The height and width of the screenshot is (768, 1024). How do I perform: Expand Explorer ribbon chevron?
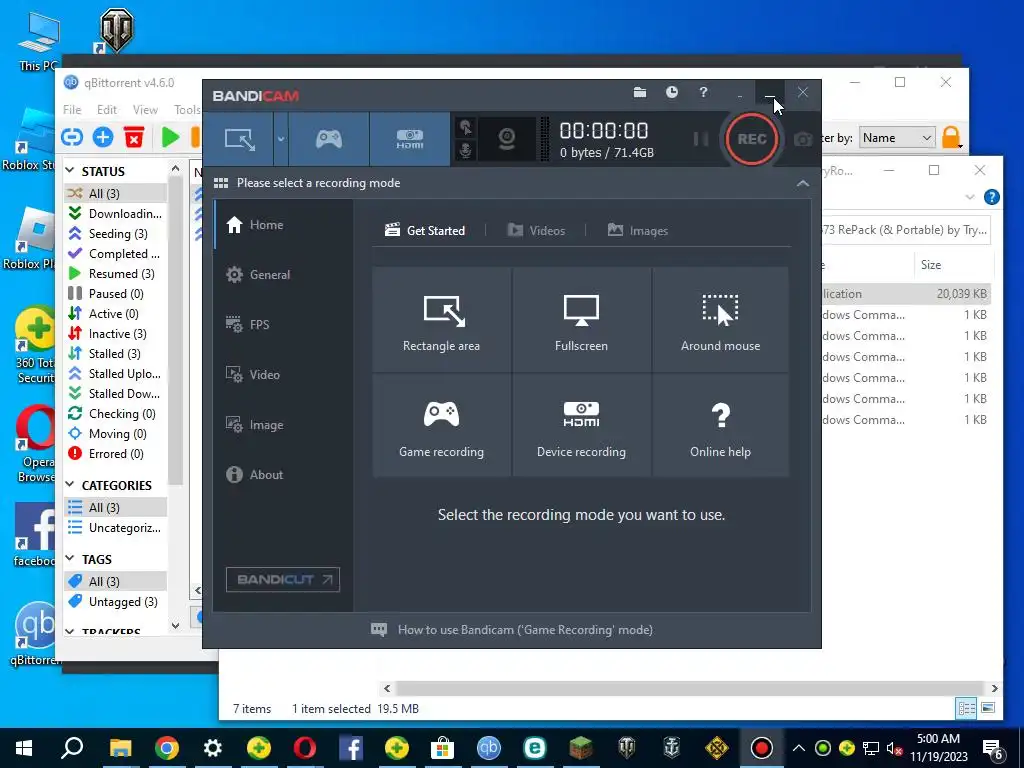pyautogui.click(x=970, y=197)
